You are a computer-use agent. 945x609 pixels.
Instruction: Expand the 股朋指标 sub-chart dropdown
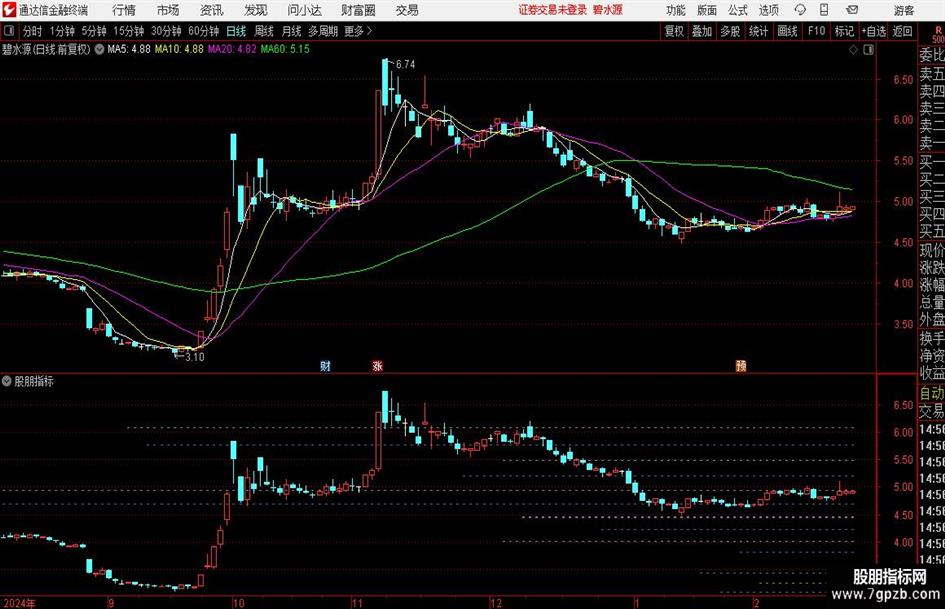click(x=7, y=381)
